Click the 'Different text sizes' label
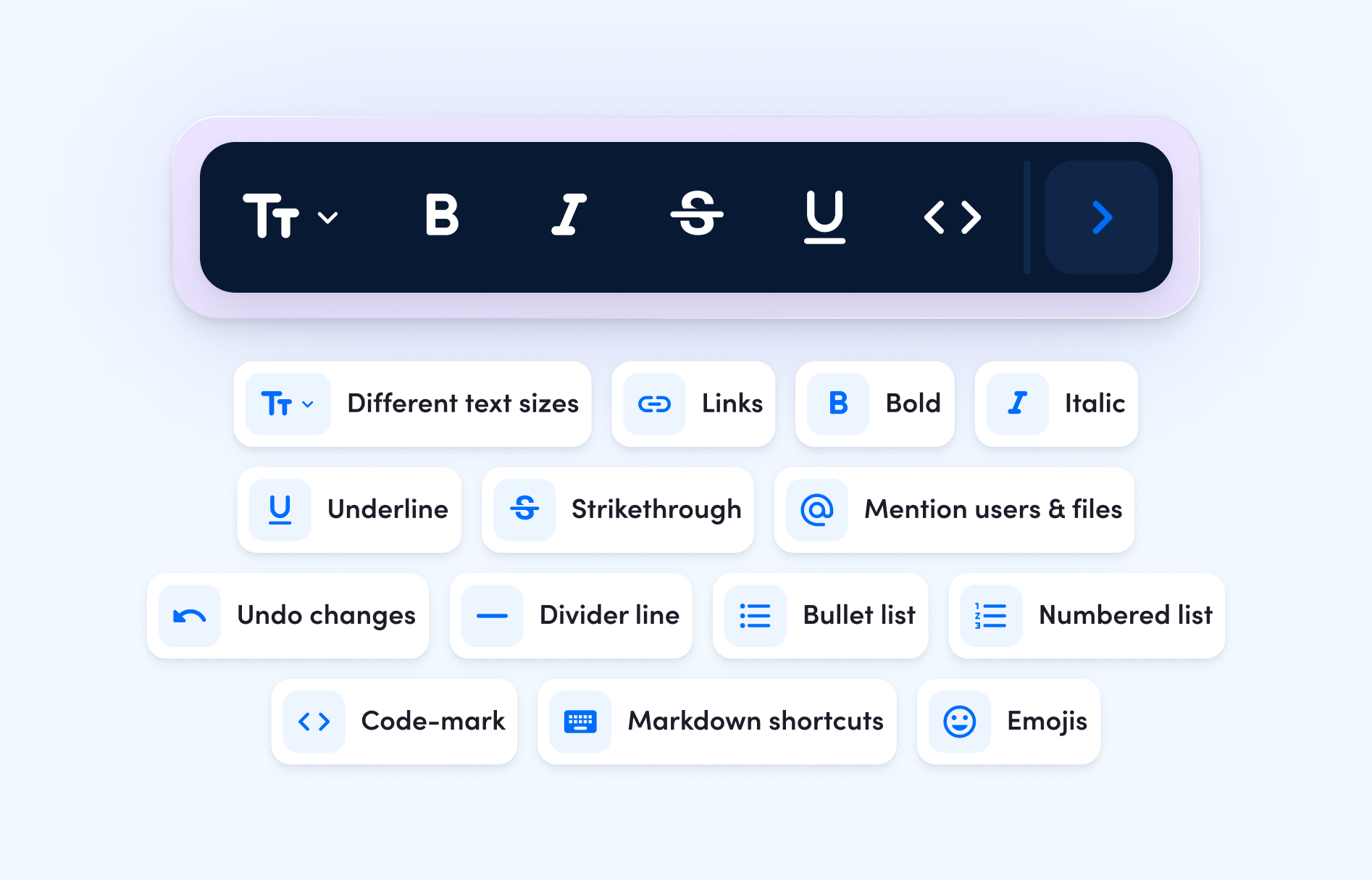This screenshot has width=1372, height=881. (x=463, y=404)
